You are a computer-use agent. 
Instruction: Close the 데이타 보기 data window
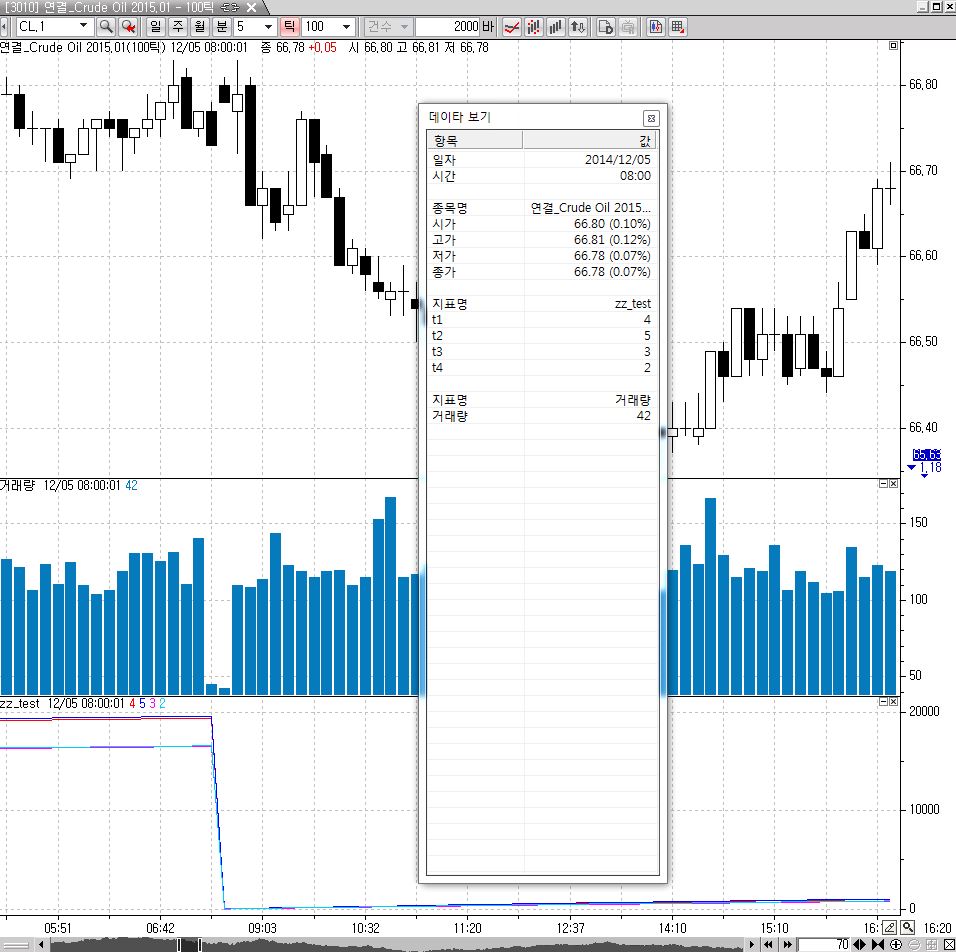[651, 118]
